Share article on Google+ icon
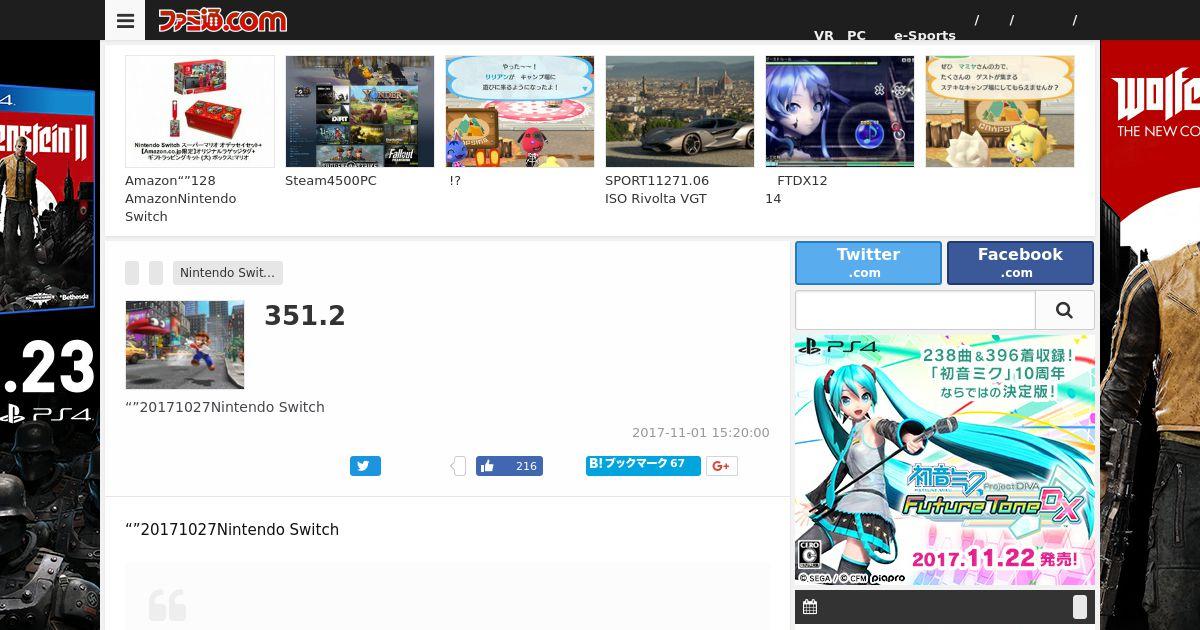1200x630 pixels. [x=722, y=466]
